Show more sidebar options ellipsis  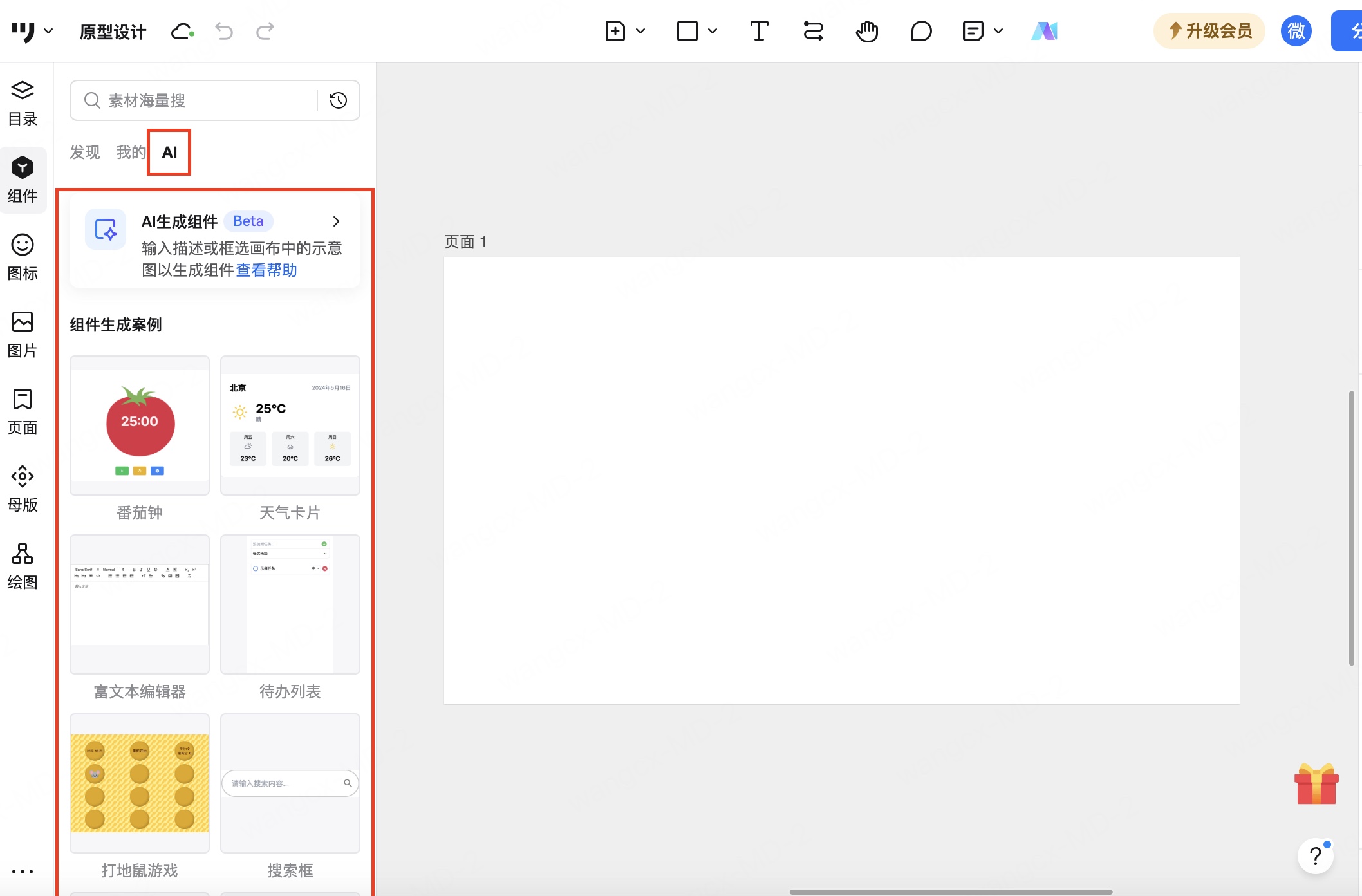click(23, 872)
